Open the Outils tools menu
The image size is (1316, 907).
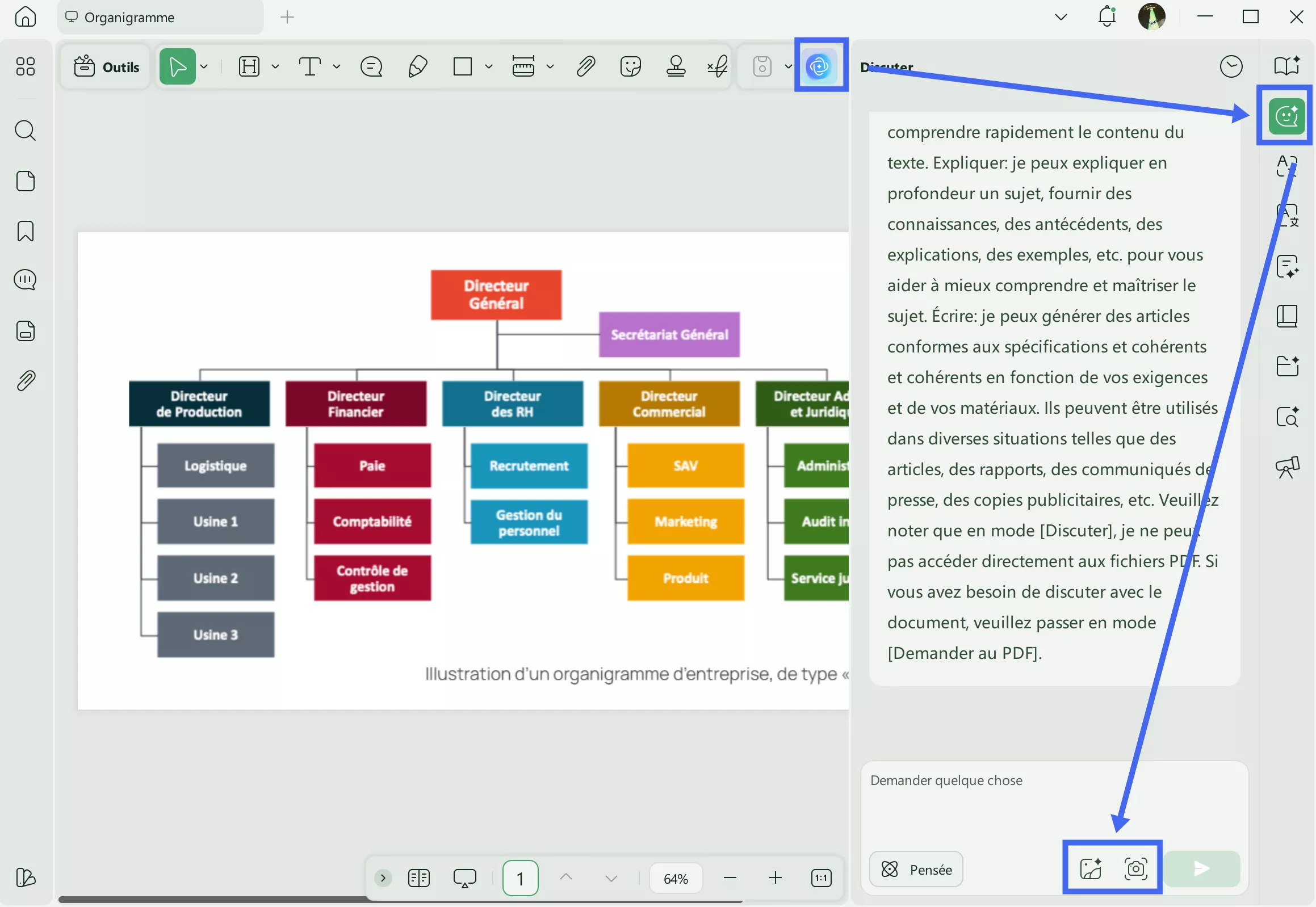[x=106, y=66]
